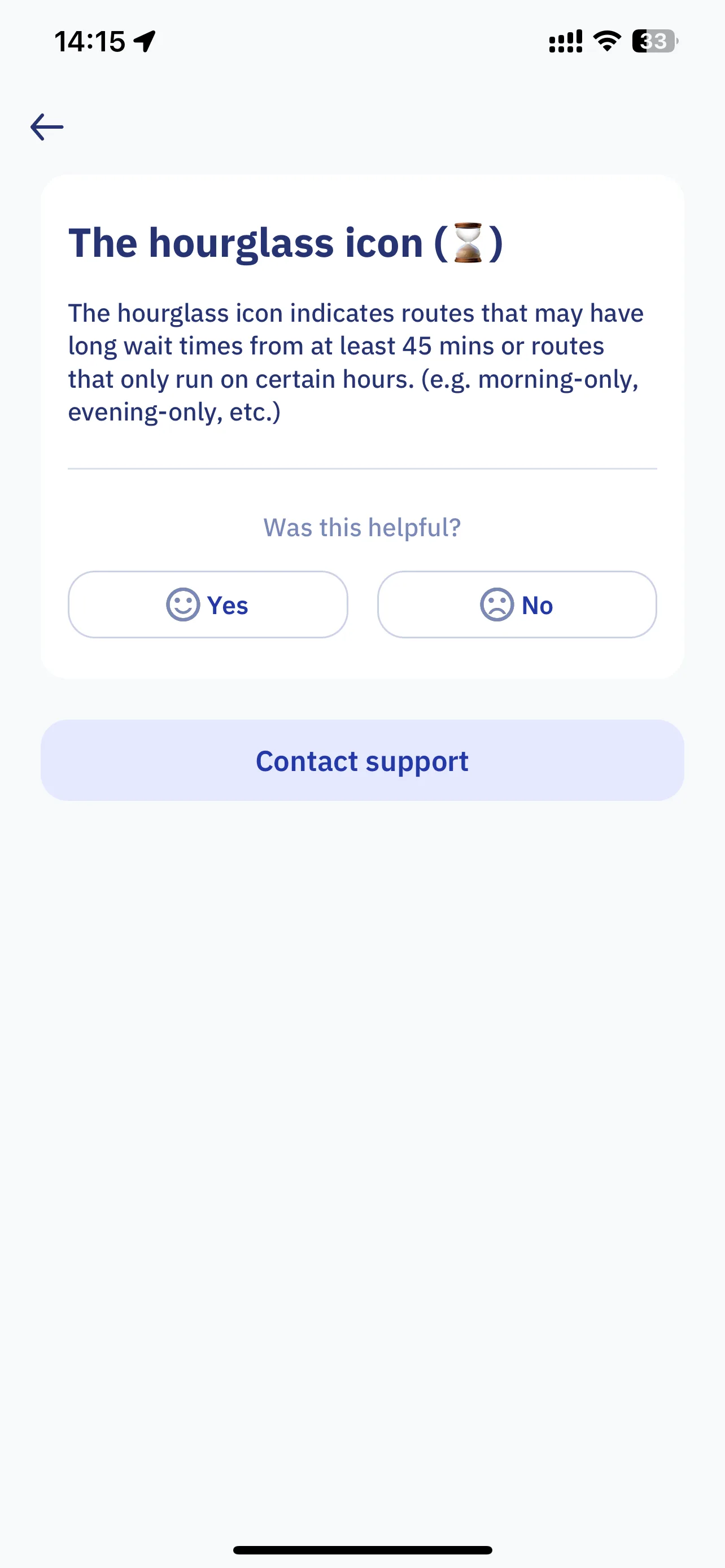
Task: Tap the back arrow to return
Action: click(x=47, y=126)
